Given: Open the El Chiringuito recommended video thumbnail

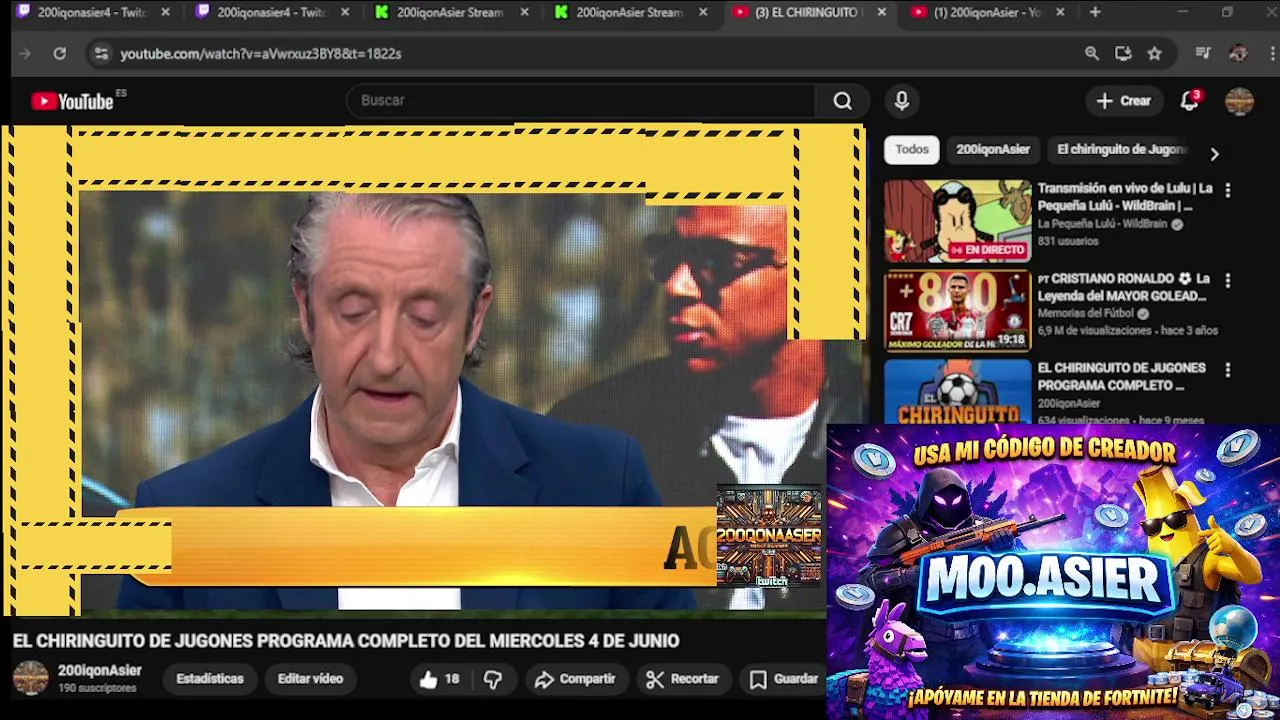Looking at the screenshot, I should click(957, 392).
